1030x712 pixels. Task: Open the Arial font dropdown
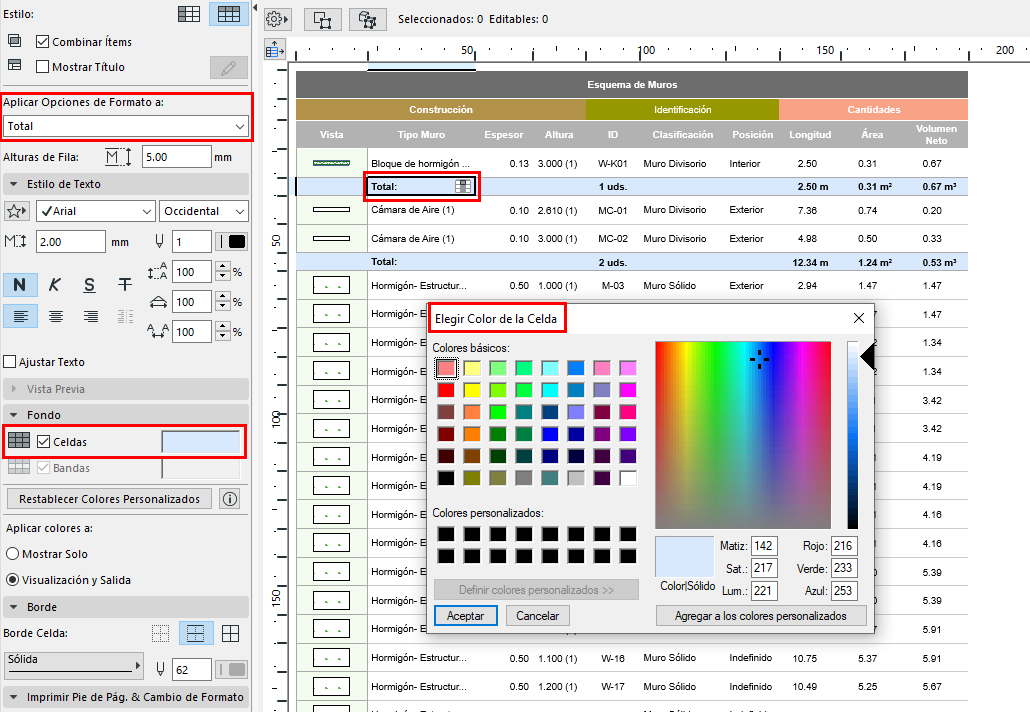[95, 211]
